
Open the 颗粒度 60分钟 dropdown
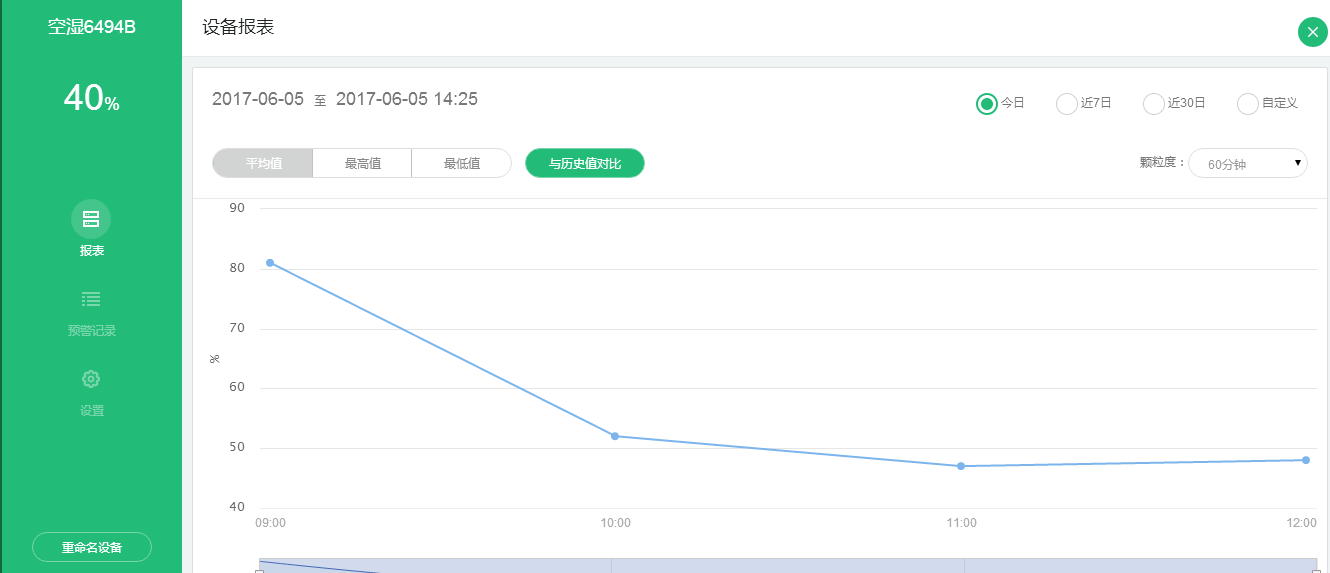click(1247, 163)
